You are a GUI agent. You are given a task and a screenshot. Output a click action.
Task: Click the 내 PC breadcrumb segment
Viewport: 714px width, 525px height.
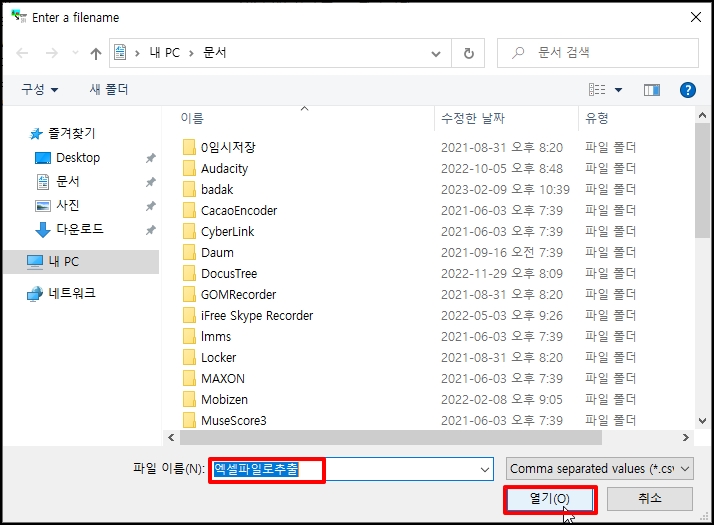pyautogui.click(x=165, y=53)
